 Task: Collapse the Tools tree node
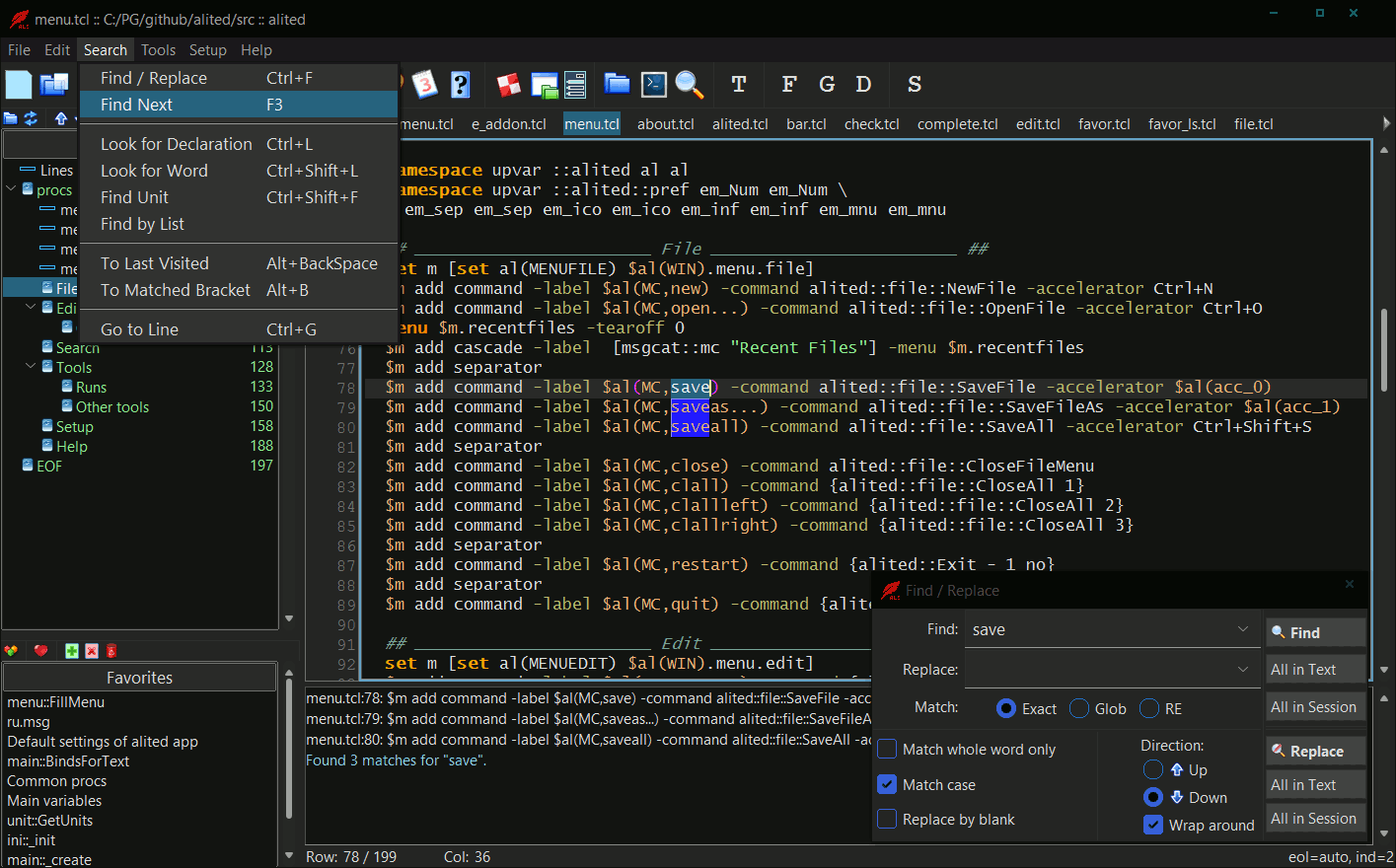(x=31, y=367)
